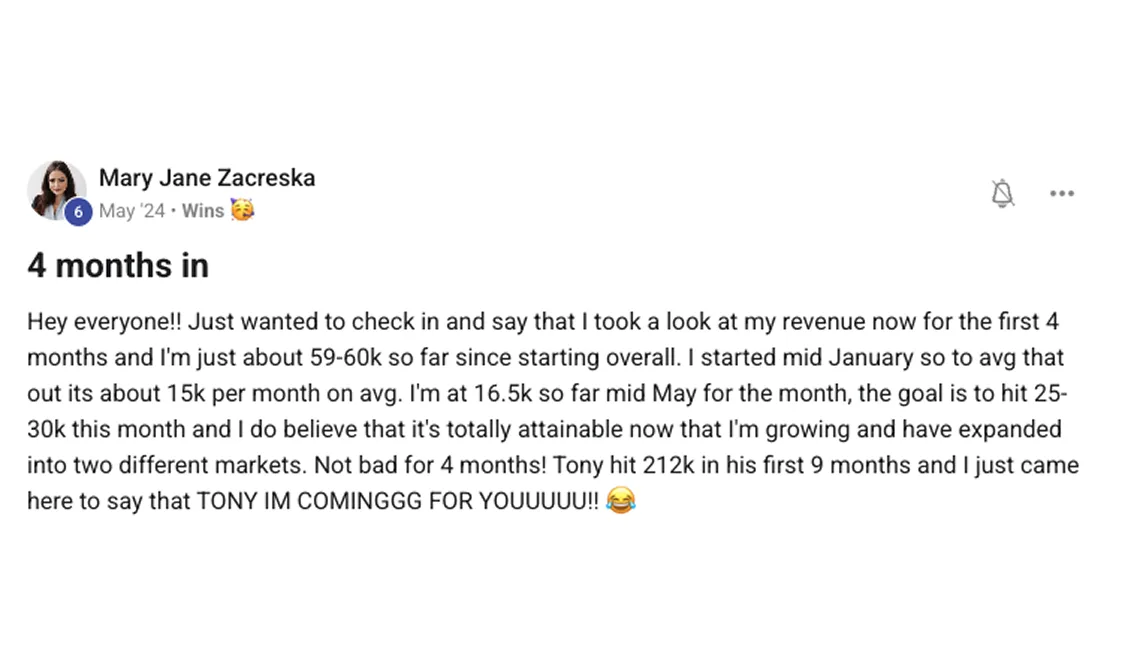Click the laughing emoji ending the post
Screen dimensions: 1140x668
coord(621,500)
